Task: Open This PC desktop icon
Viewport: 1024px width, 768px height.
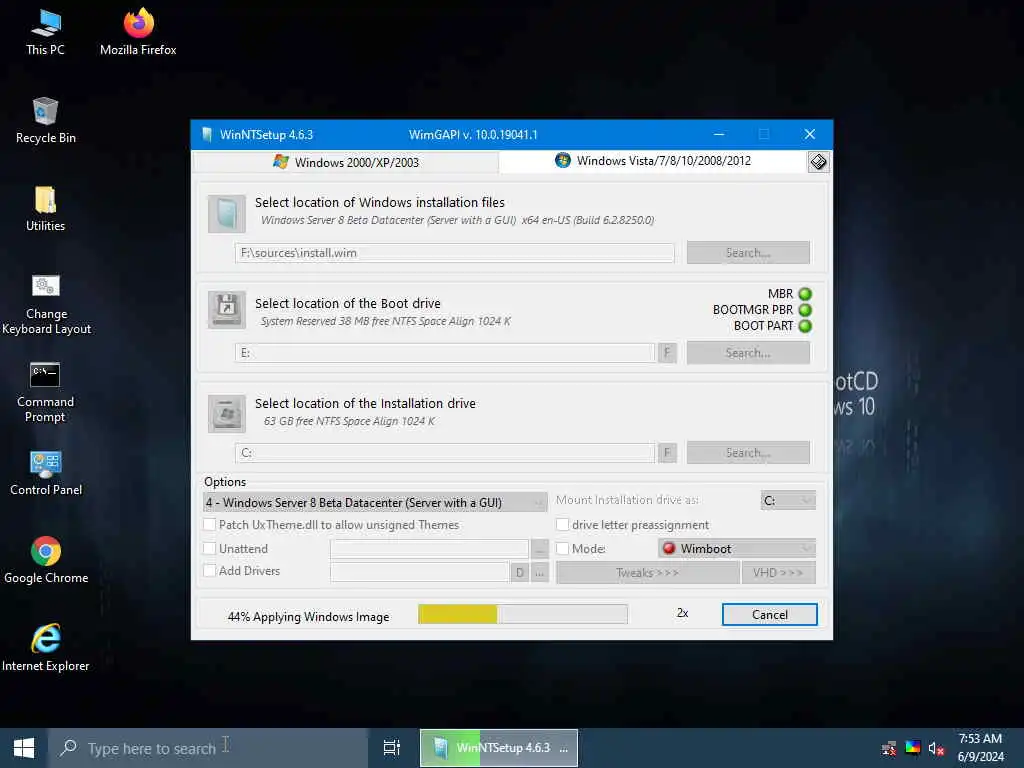Action: click(x=45, y=33)
